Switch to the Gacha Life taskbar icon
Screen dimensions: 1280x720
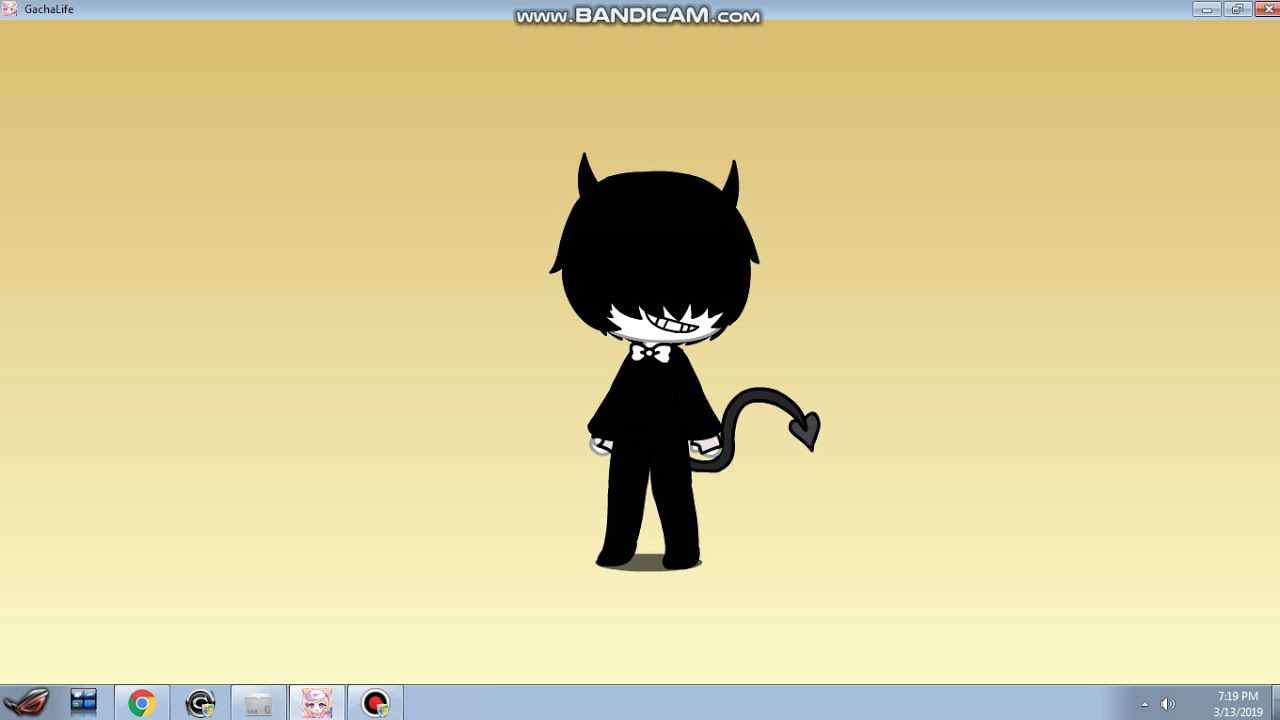(x=317, y=703)
